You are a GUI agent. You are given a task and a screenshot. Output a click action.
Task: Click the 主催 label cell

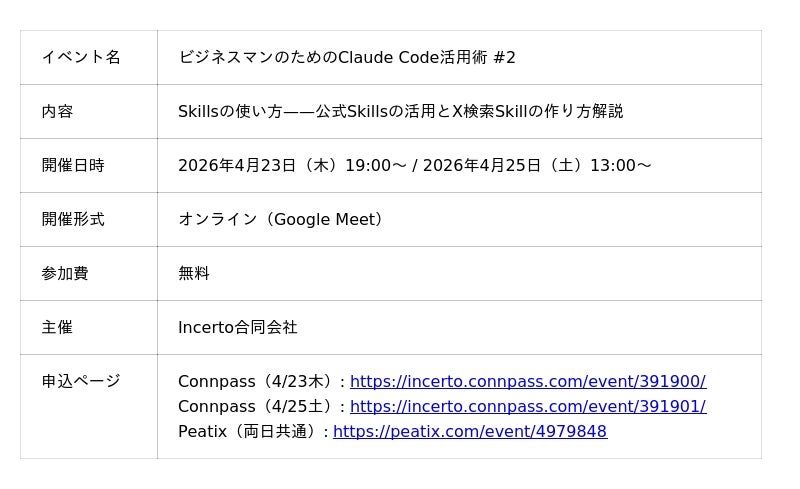point(57,327)
